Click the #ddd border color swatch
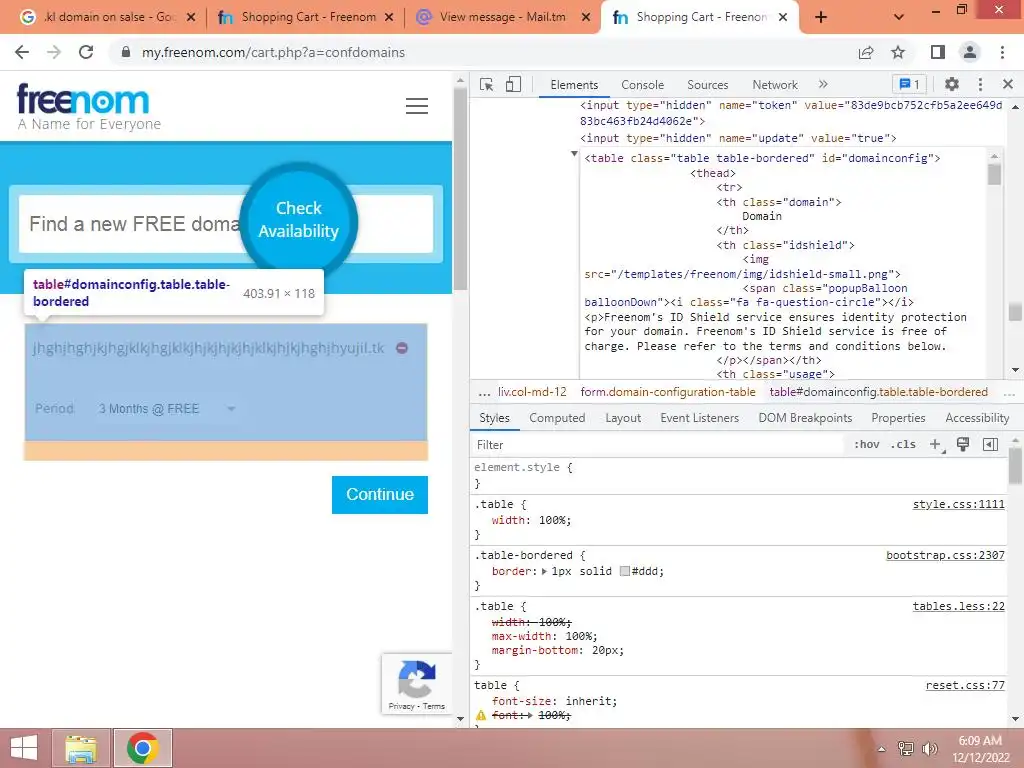This screenshot has height=768, width=1024. coord(624,571)
